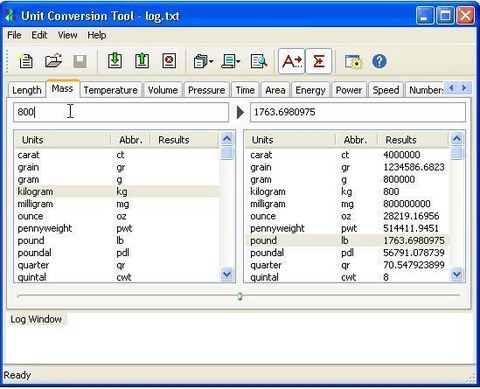Switch to the Area tab
The width and height of the screenshot is (480, 389).
275,90
